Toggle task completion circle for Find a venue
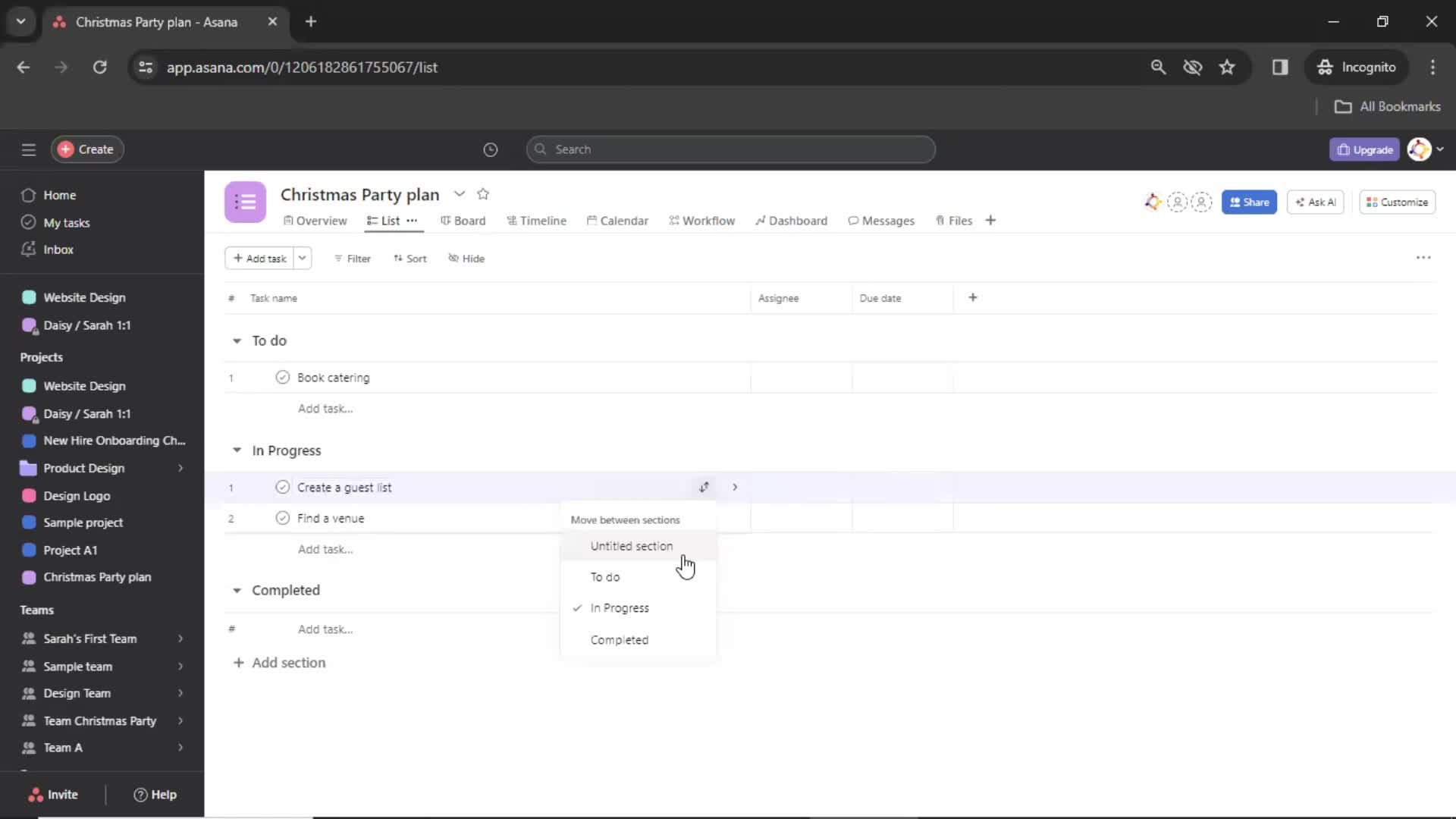This screenshot has height=819, width=1456. (281, 517)
